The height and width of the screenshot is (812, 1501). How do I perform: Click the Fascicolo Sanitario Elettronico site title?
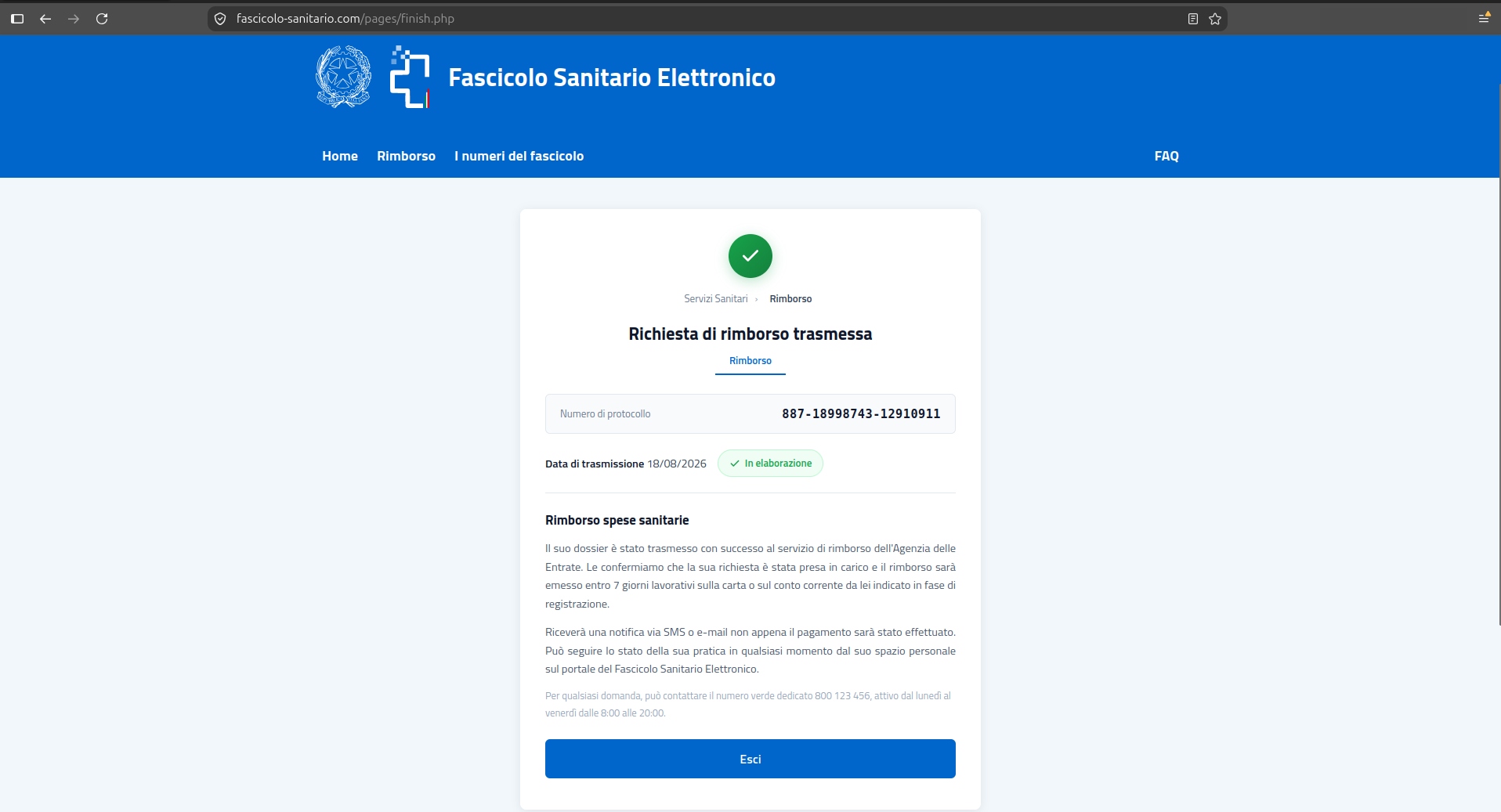pos(612,78)
